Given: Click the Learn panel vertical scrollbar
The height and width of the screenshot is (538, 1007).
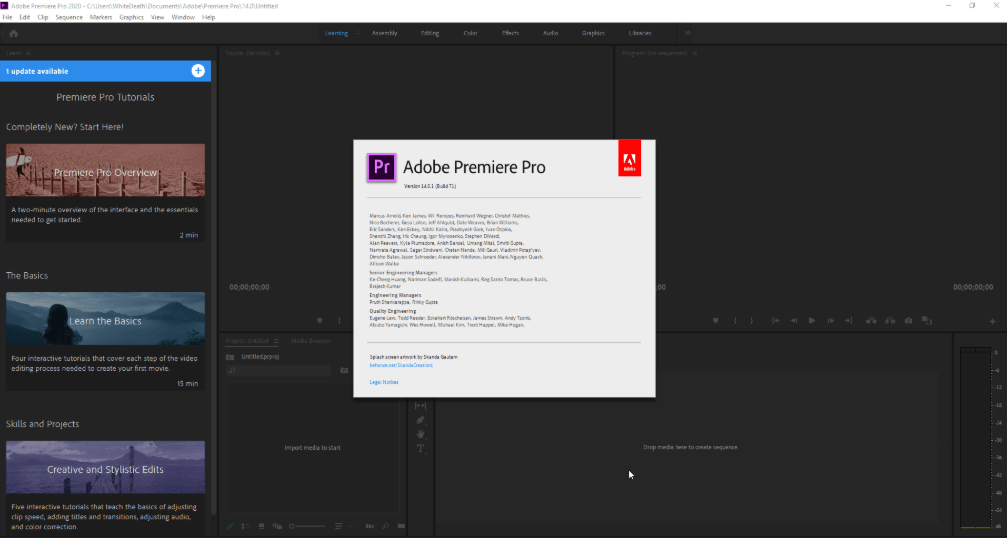Looking at the screenshot, I should coord(214,289).
